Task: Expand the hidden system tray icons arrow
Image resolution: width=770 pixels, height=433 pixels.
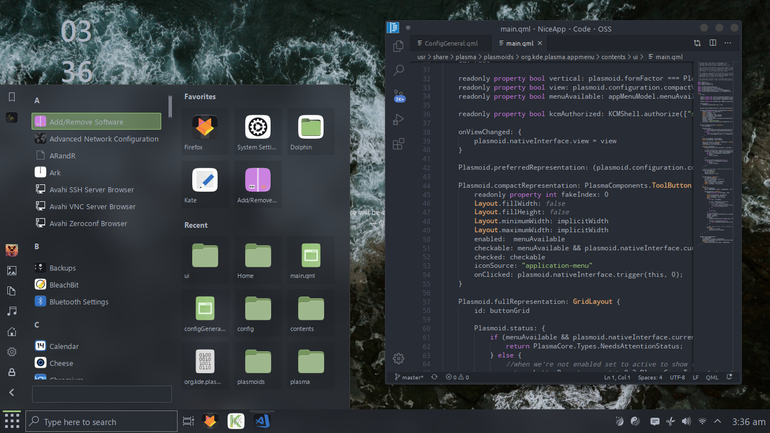Action: coord(717,421)
